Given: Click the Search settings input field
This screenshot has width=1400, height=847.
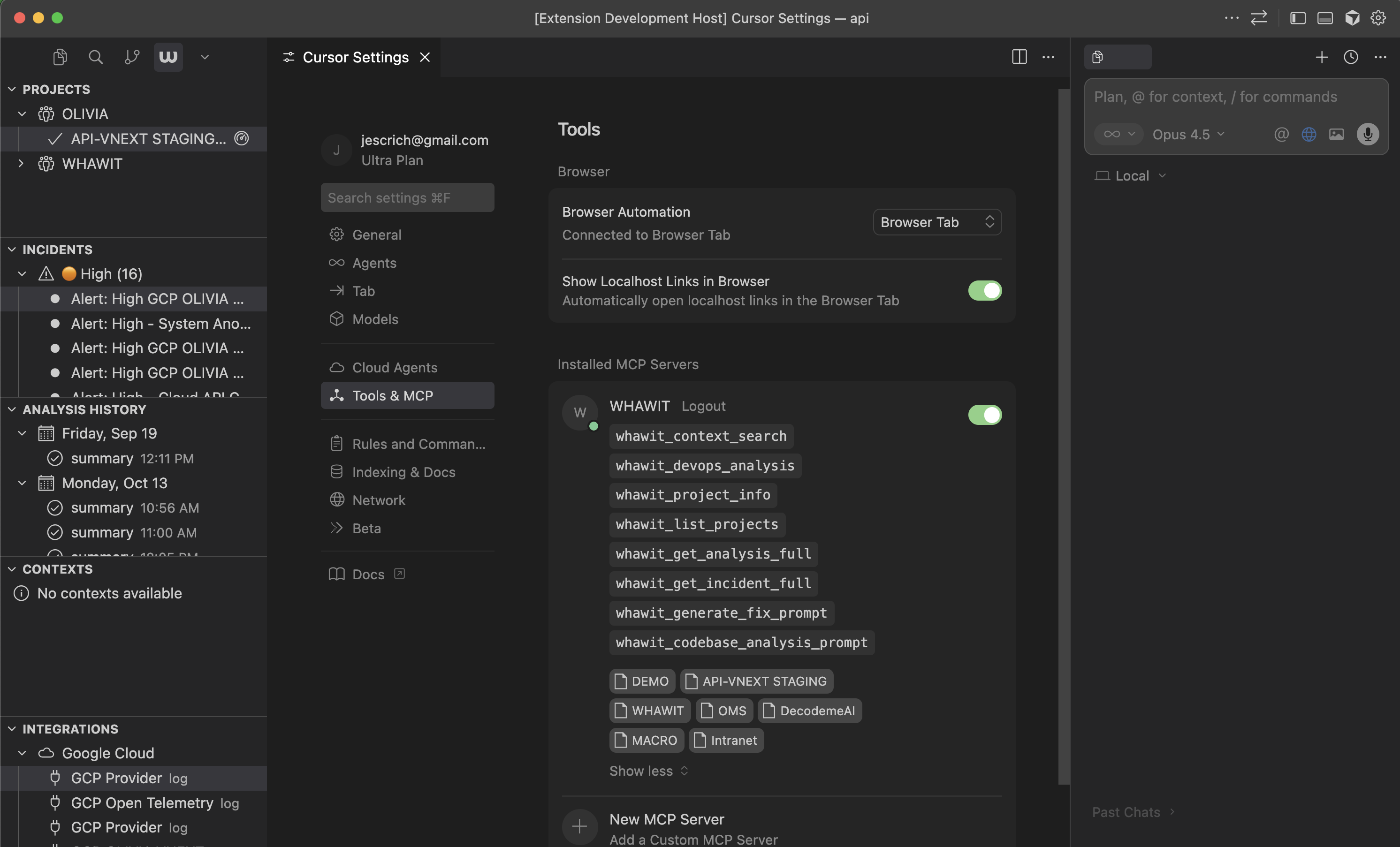Looking at the screenshot, I should 407,198.
